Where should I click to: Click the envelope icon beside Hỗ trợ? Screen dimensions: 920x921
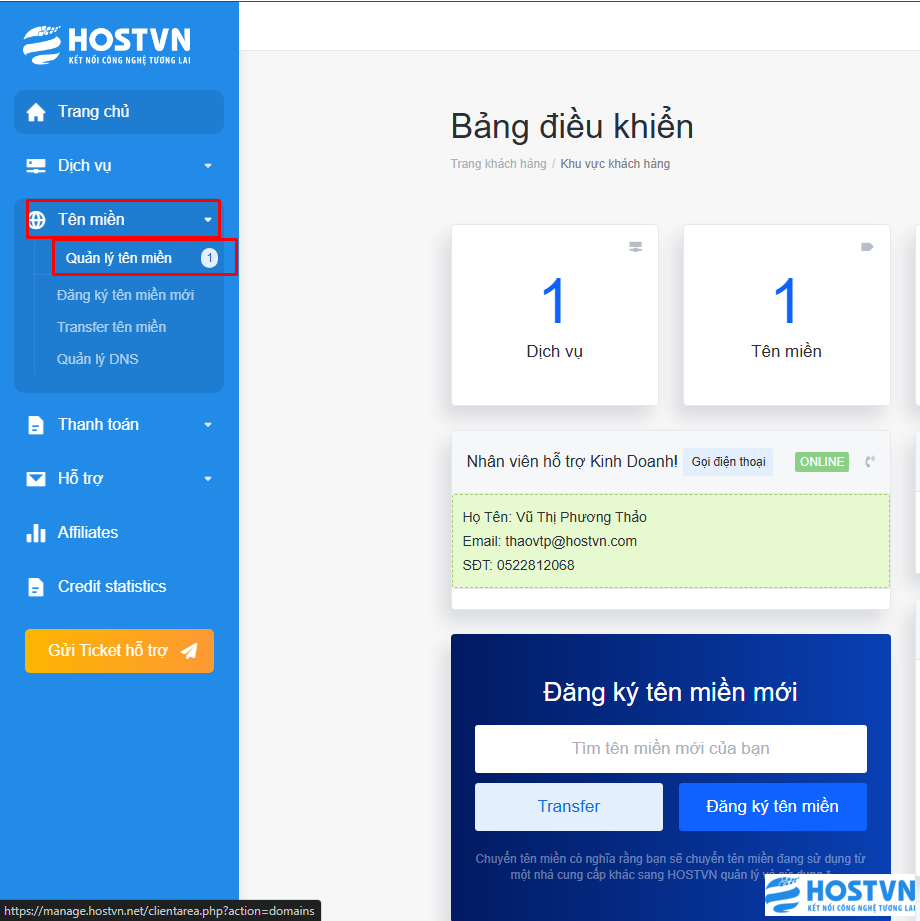click(x=36, y=479)
